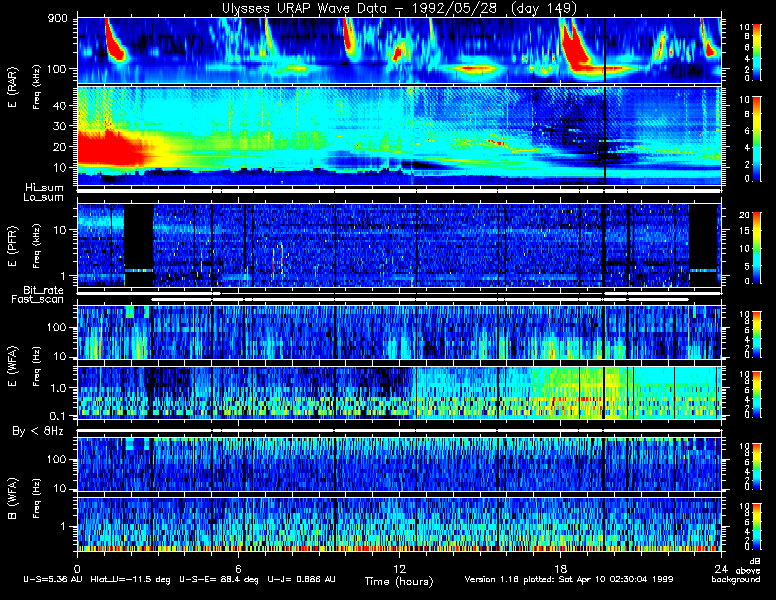Click the E (WFA) 10-100 Hz spectrogram panel
Viewport: 776px width, 600px height.
click(399, 332)
